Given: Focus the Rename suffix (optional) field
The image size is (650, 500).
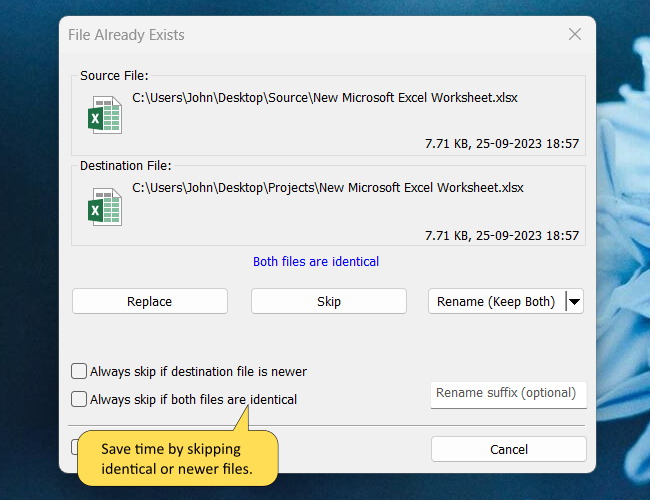Looking at the screenshot, I should (508, 394).
